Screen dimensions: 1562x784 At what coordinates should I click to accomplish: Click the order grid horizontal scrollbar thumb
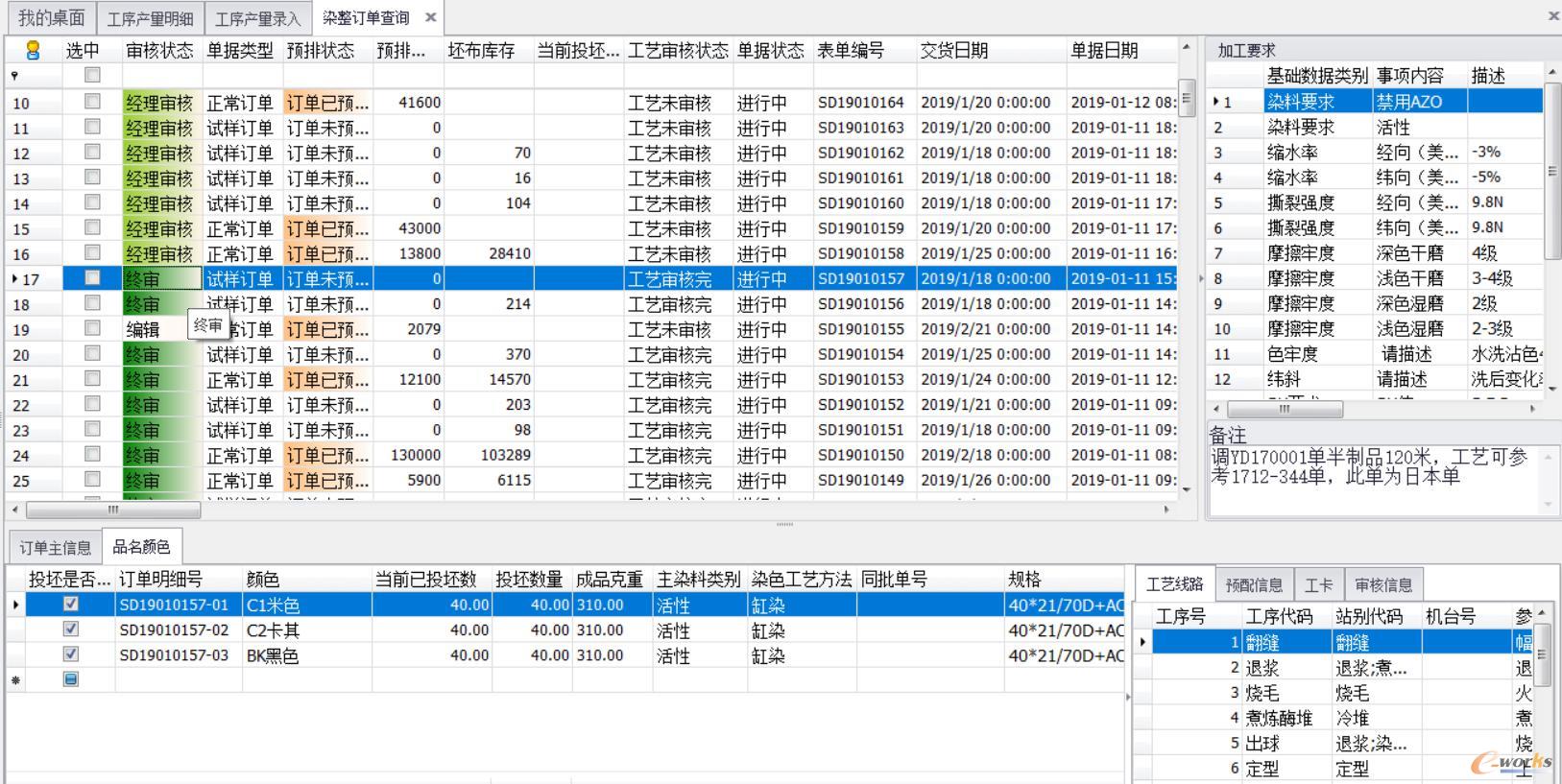pyautogui.click(x=113, y=510)
